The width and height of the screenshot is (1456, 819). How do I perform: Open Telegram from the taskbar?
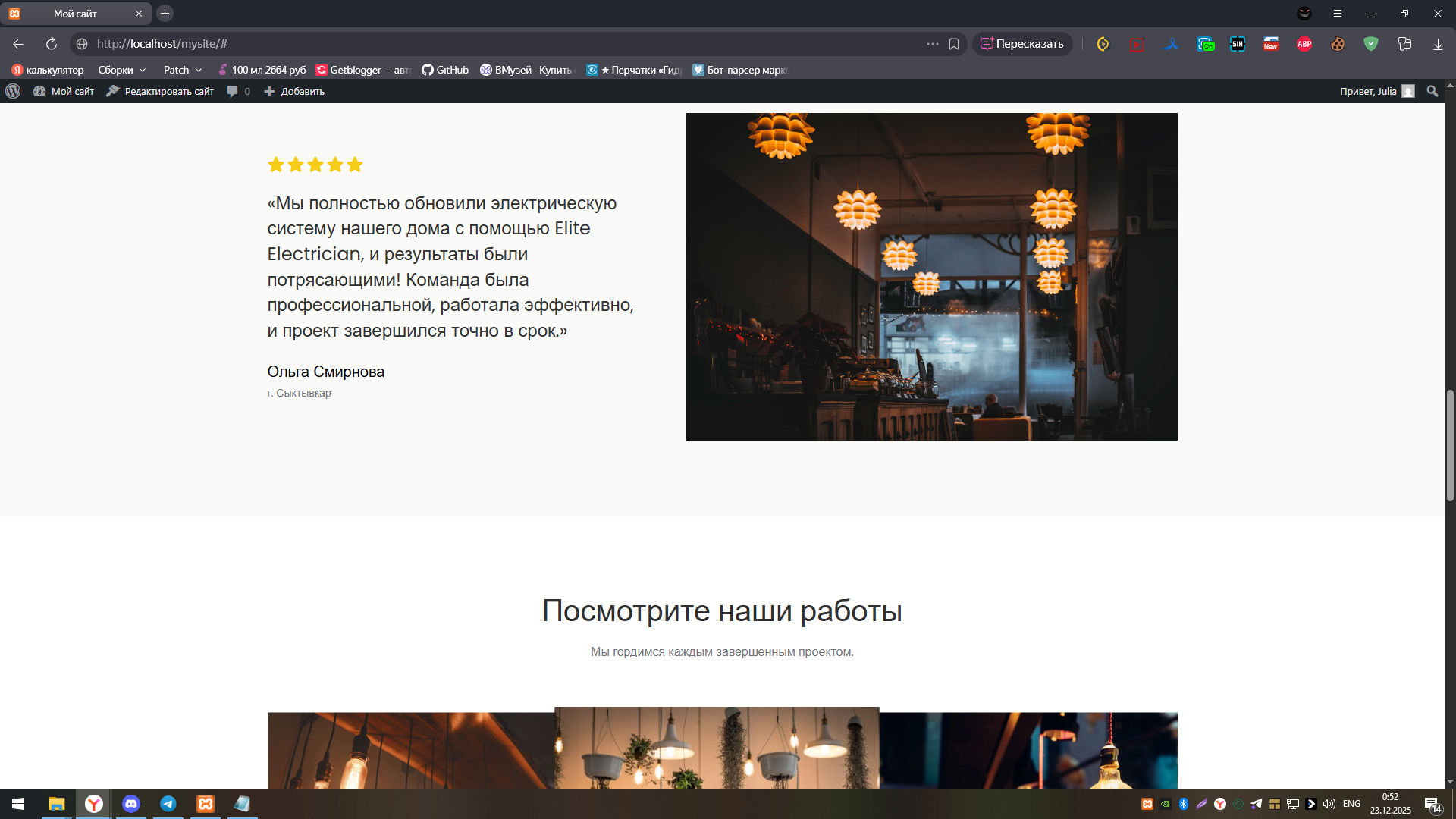pyautogui.click(x=168, y=804)
